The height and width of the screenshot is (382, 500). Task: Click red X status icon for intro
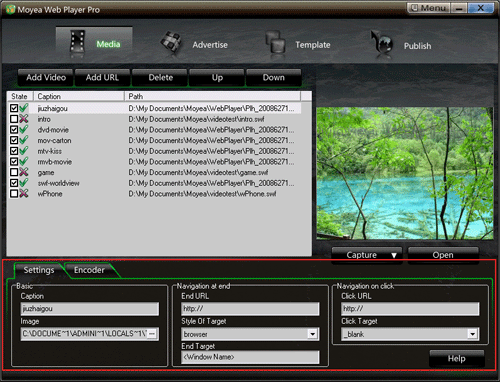pyautogui.click(x=24, y=119)
